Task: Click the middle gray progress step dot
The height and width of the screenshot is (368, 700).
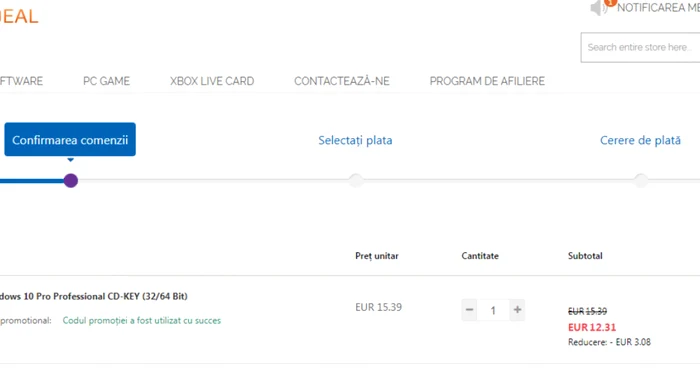Action: point(356,180)
